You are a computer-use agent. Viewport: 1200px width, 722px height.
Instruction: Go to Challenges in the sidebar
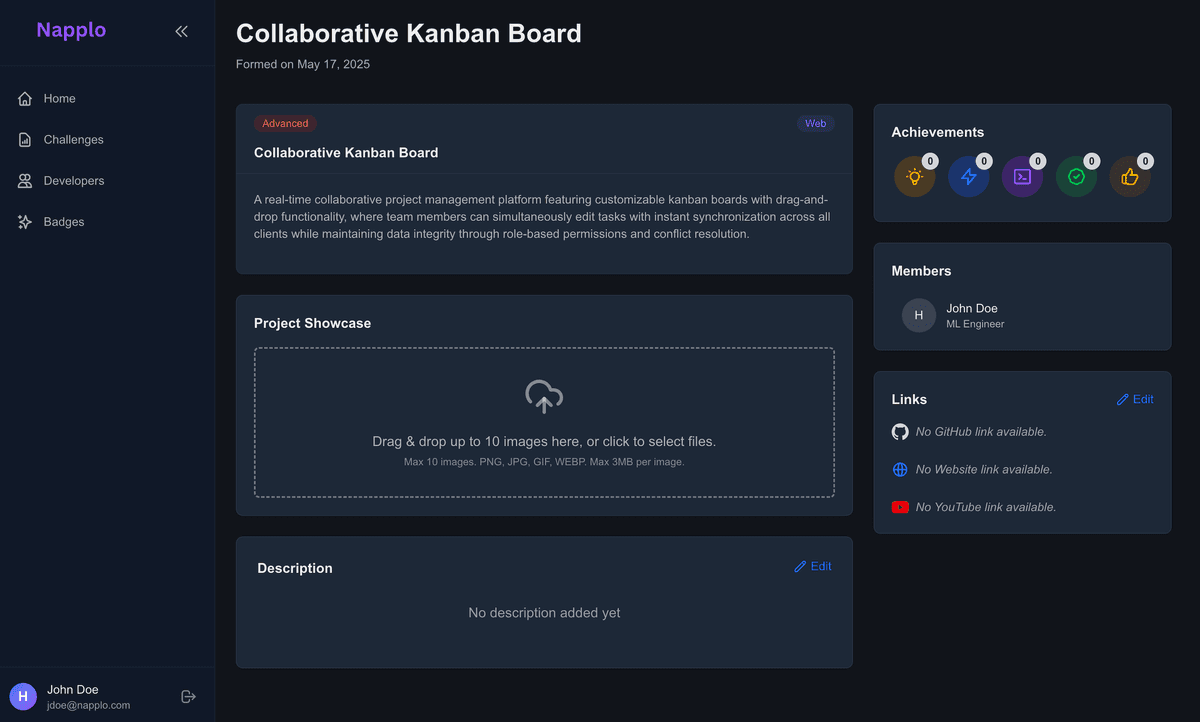(73, 139)
